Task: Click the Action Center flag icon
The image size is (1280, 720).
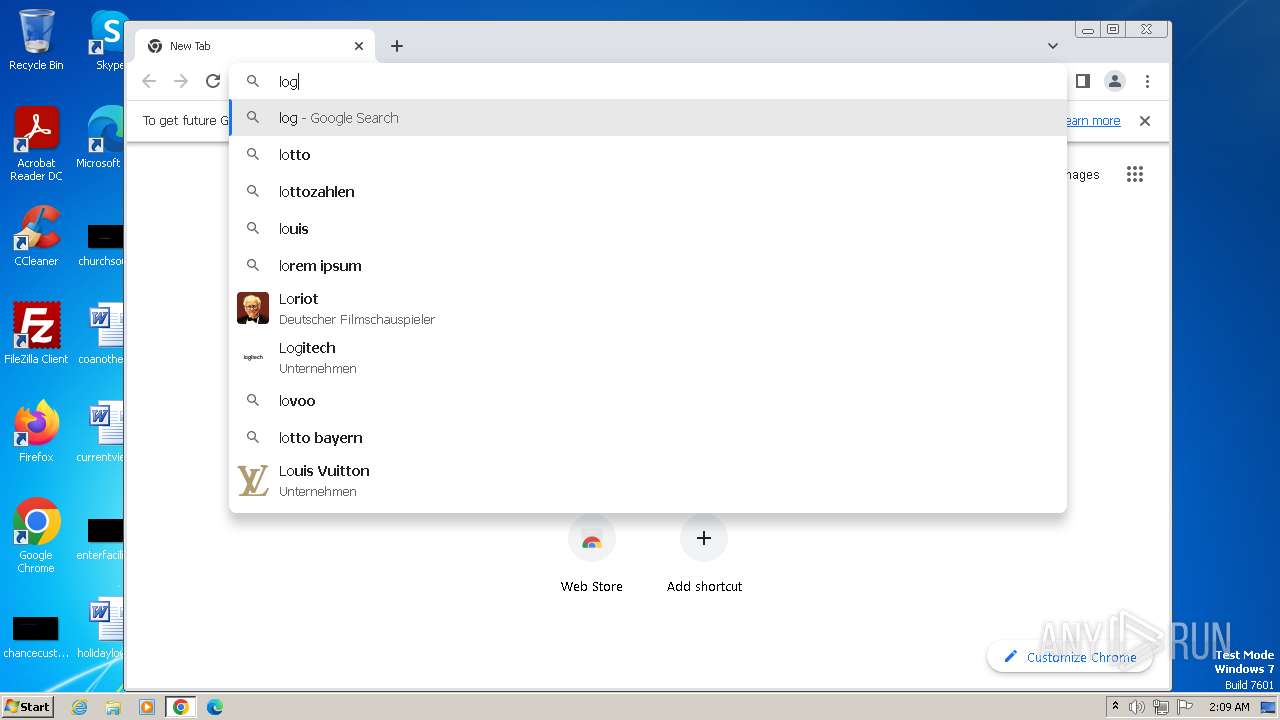Action: (1185, 707)
